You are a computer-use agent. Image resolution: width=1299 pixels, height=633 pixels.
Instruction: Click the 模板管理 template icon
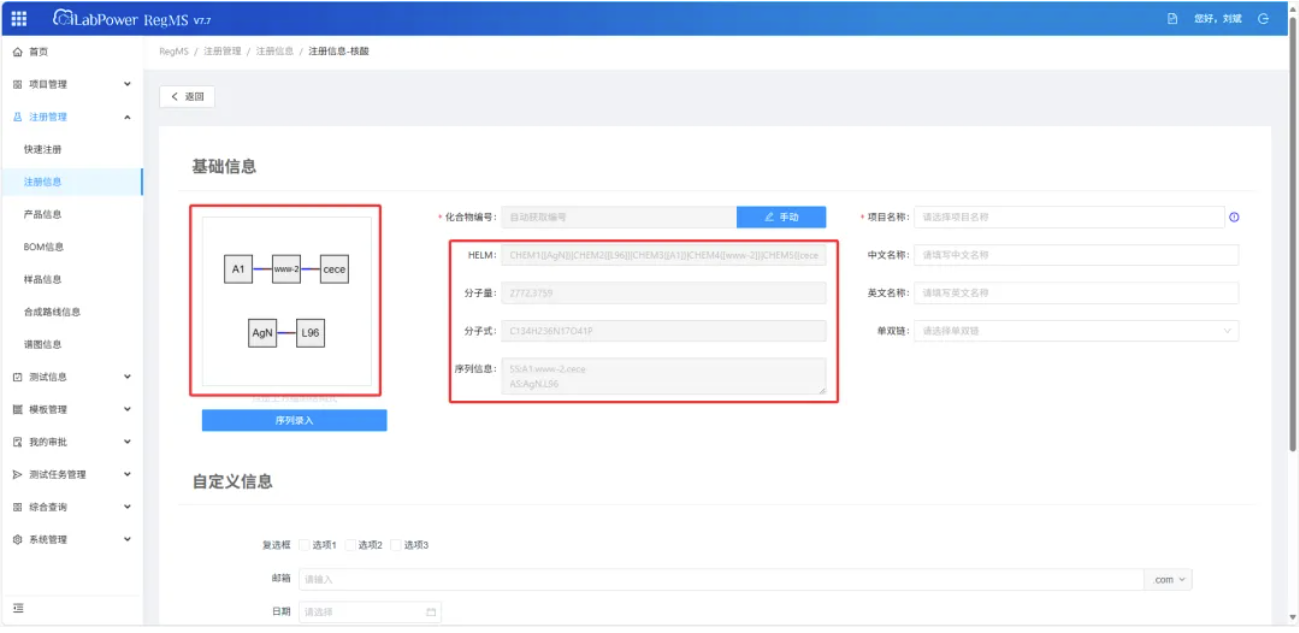pos(17,410)
